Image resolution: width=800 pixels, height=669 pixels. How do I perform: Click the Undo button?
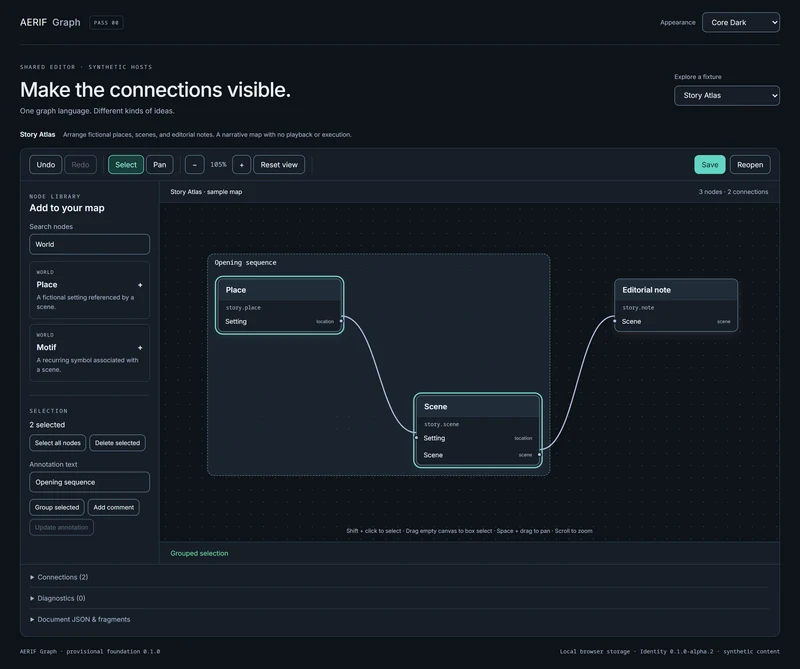tap(45, 165)
